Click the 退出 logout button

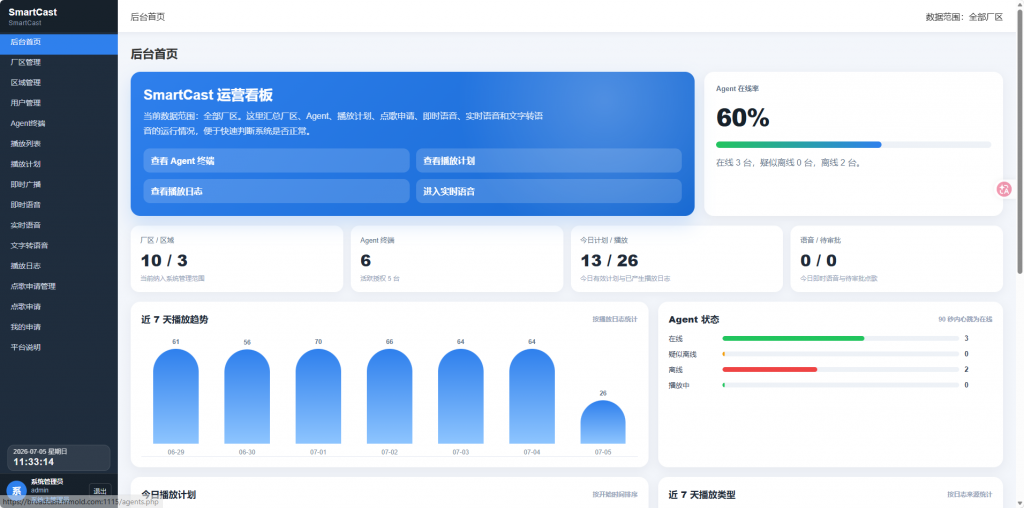tap(100, 491)
